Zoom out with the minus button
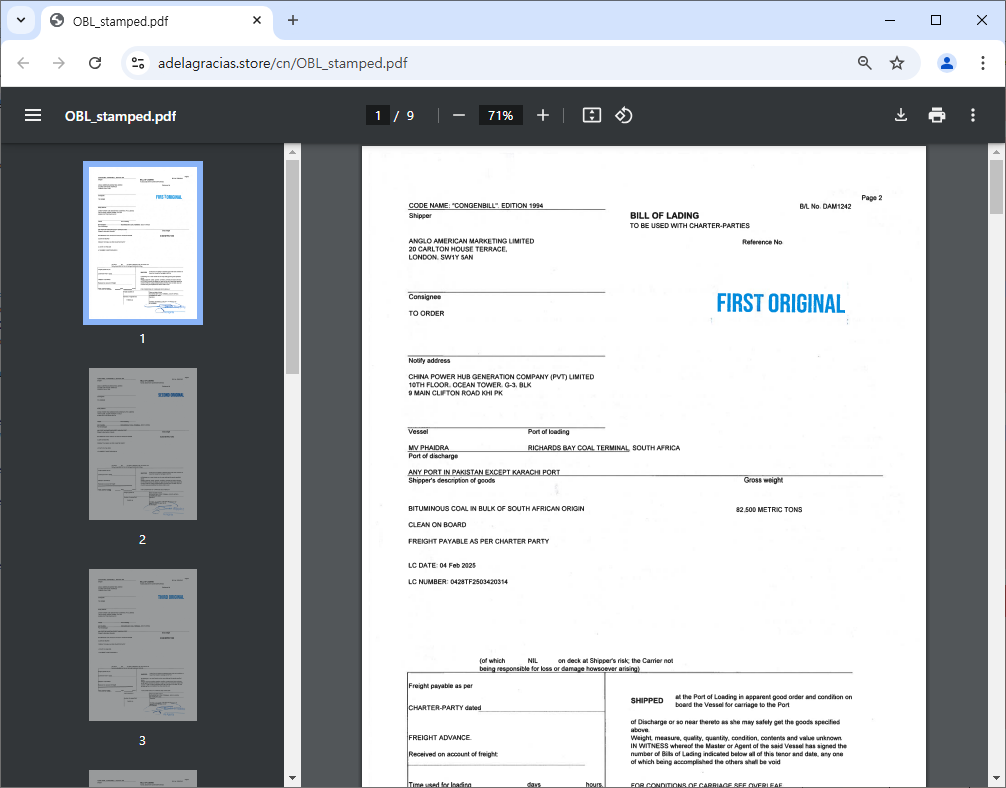Image resolution: width=1006 pixels, height=788 pixels. pyautogui.click(x=459, y=116)
